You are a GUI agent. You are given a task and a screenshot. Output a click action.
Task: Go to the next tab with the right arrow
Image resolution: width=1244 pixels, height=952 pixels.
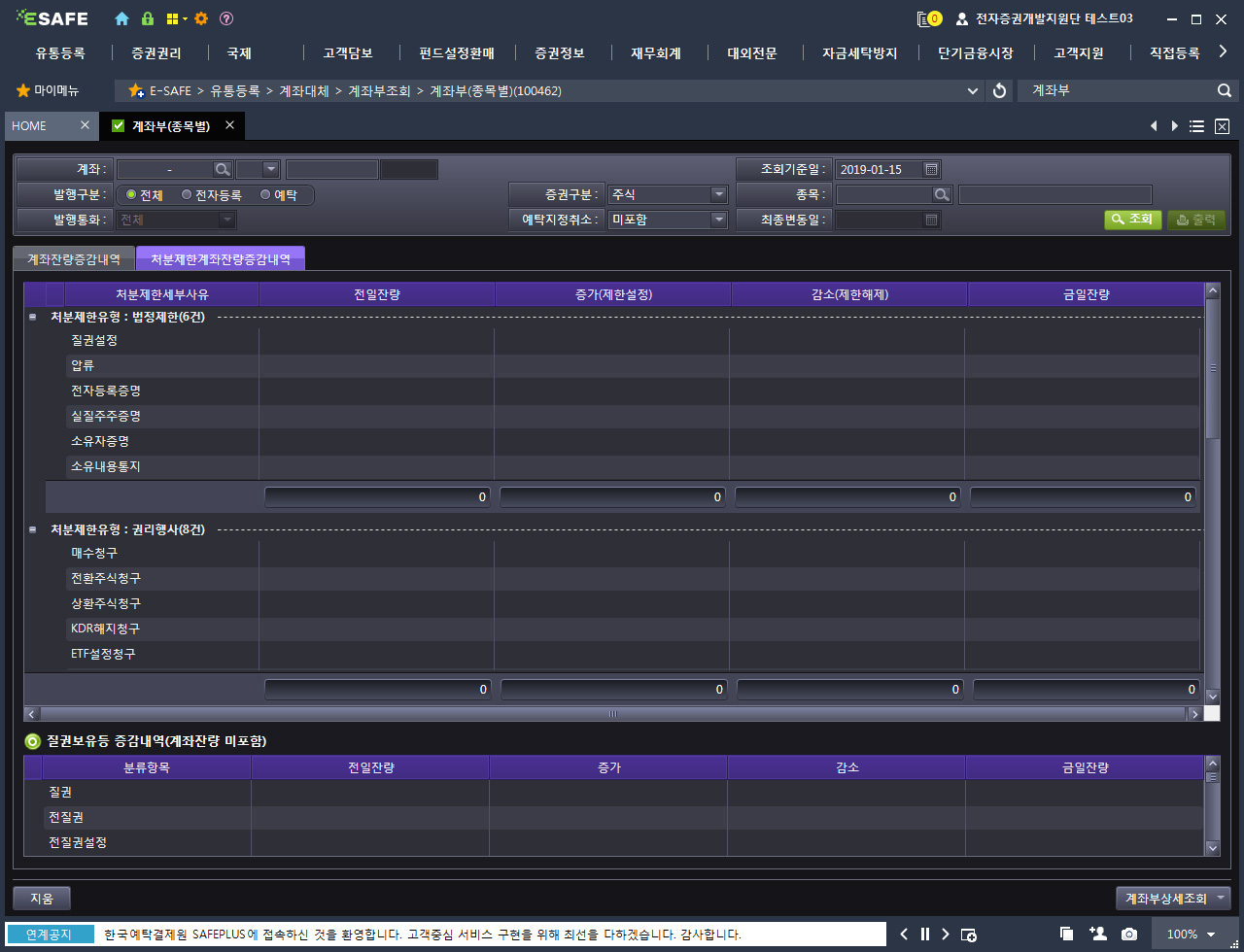coord(1175,126)
